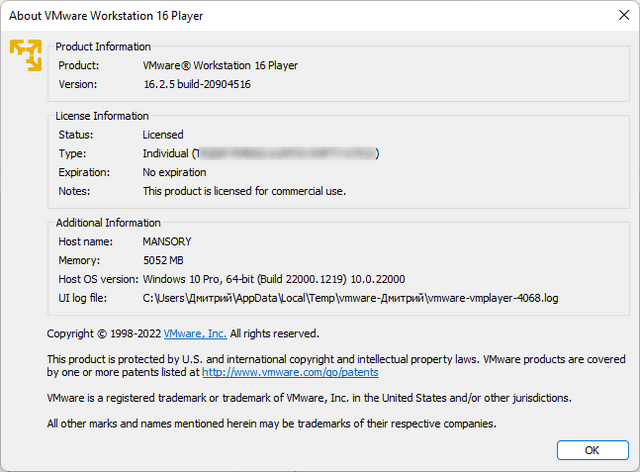The width and height of the screenshot is (640, 472).
Task: Open the VMware, Inc. link
Action: point(195,333)
